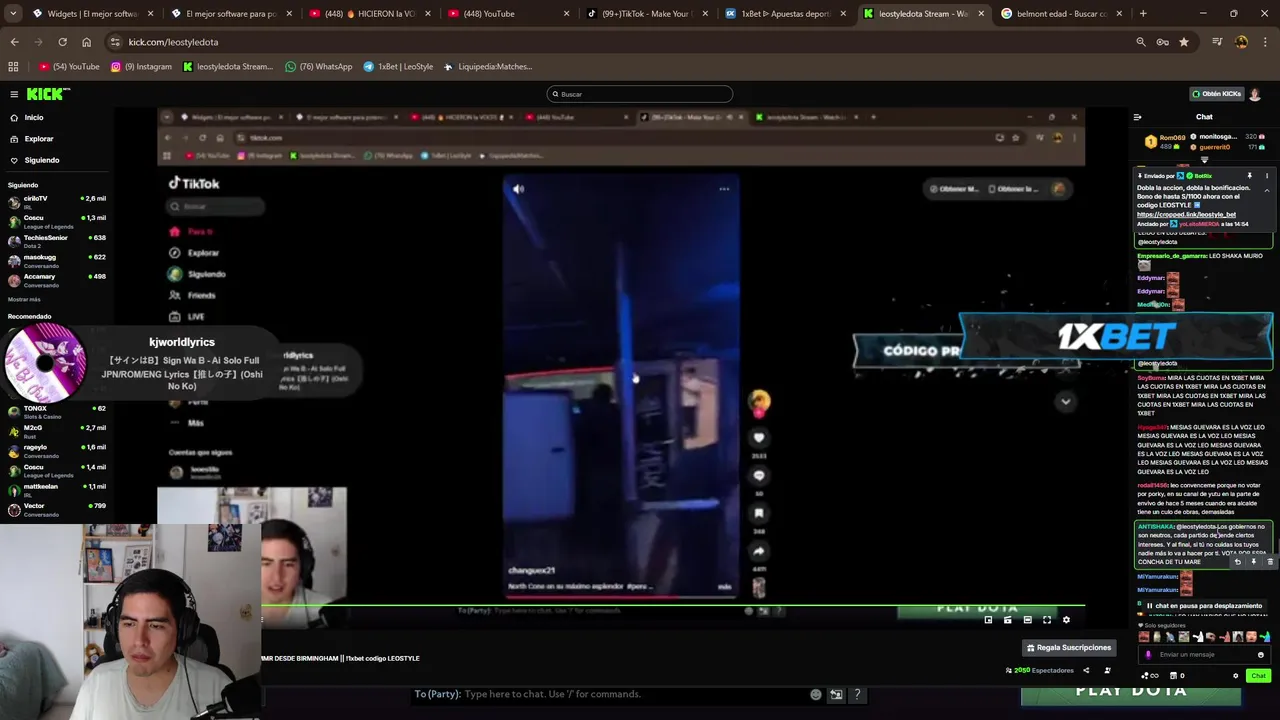Switch to belmont edad Buscar tab
The height and width of the screenshot is (720, 1280).
pos(1060,14)
